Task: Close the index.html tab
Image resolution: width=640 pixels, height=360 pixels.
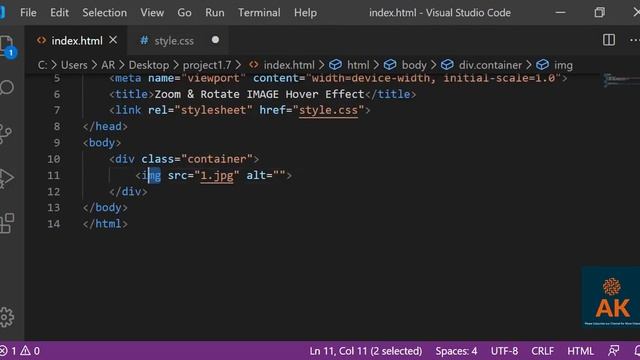Action: coord(113,40)
